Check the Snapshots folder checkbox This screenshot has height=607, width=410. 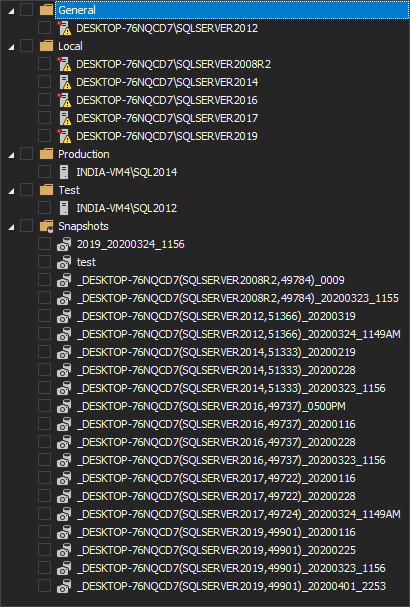(x=26, y=226)
